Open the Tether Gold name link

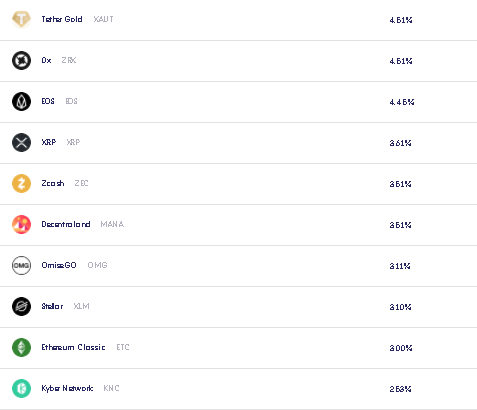(62, 19)
